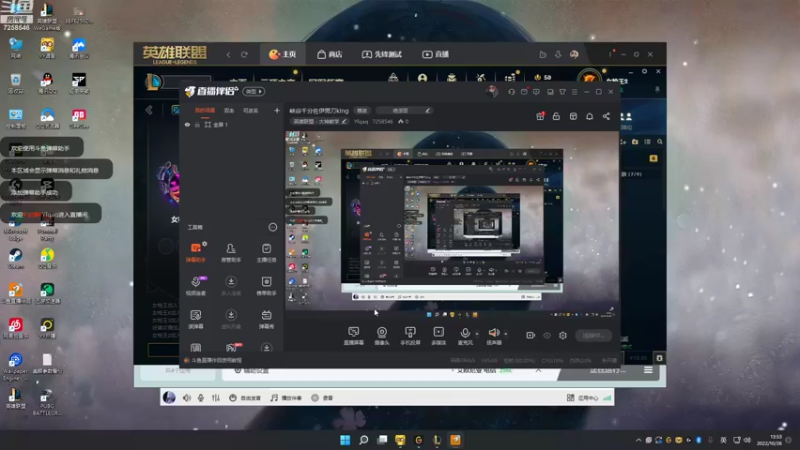Open Task View on the taskbar
The image size is (800, 450).
point(382,440)
